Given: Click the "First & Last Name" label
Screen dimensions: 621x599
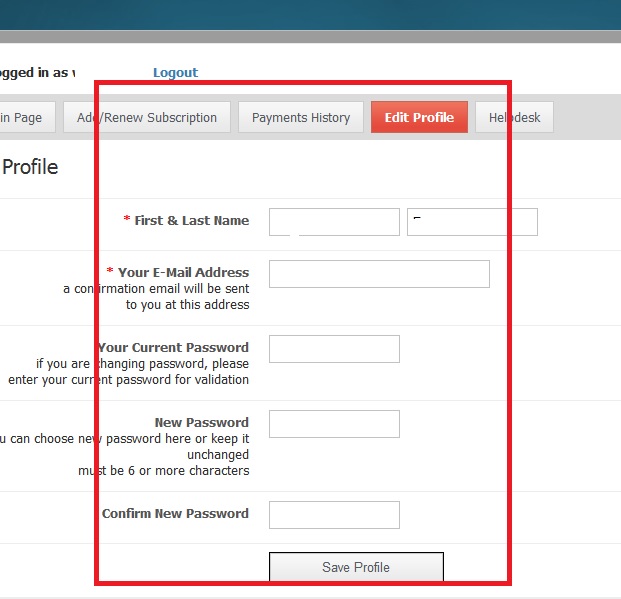Looking at the screenshot, I should tap(191, 221).
